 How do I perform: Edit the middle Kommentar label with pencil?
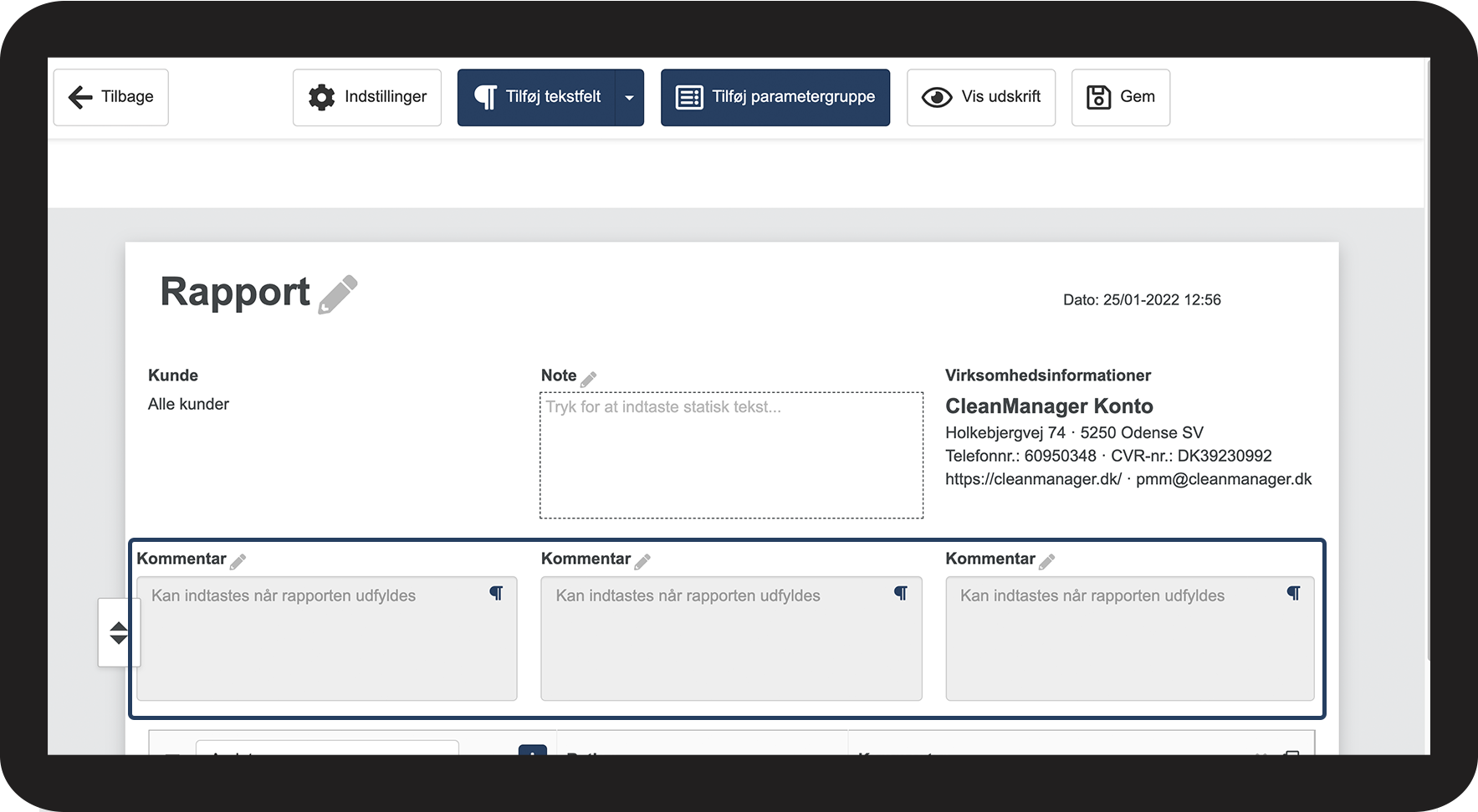(642, 562)
